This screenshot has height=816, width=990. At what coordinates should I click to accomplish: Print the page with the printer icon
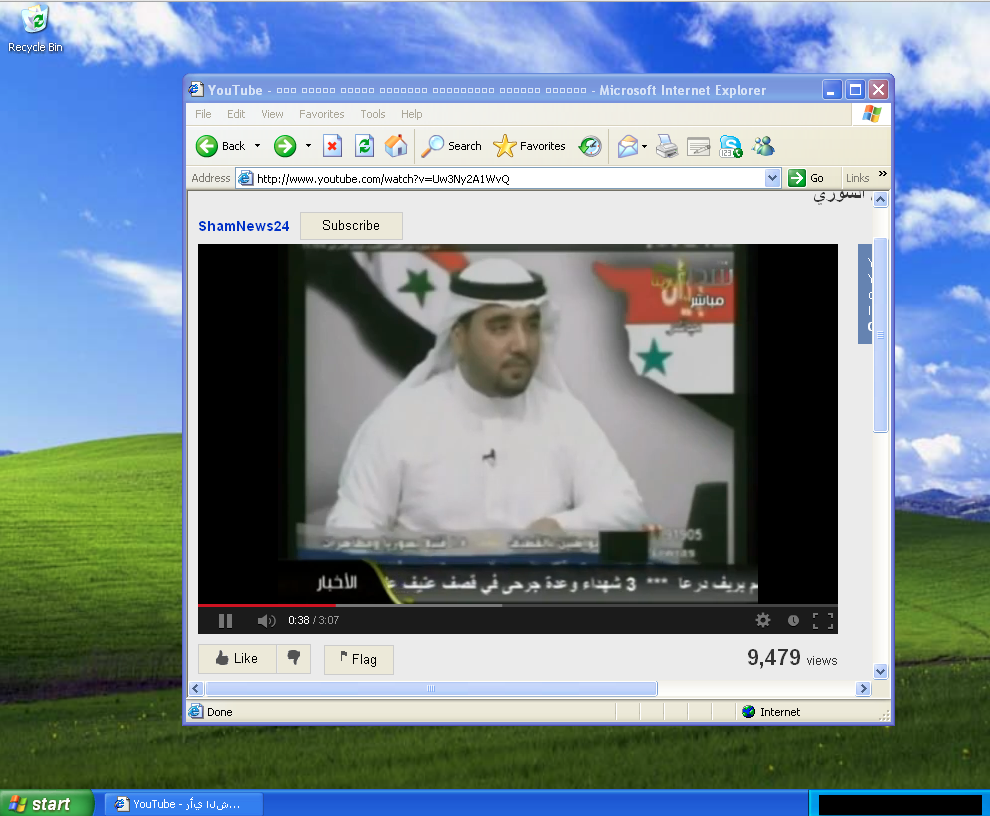pyautogui.click(x=667, y=146)
